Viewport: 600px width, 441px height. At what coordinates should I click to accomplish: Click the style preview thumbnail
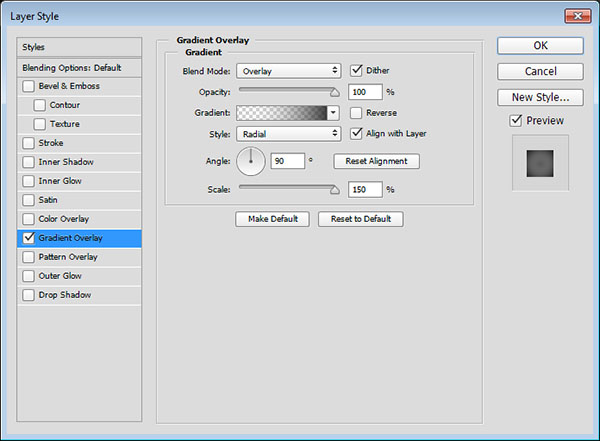(x=540, y=162)
